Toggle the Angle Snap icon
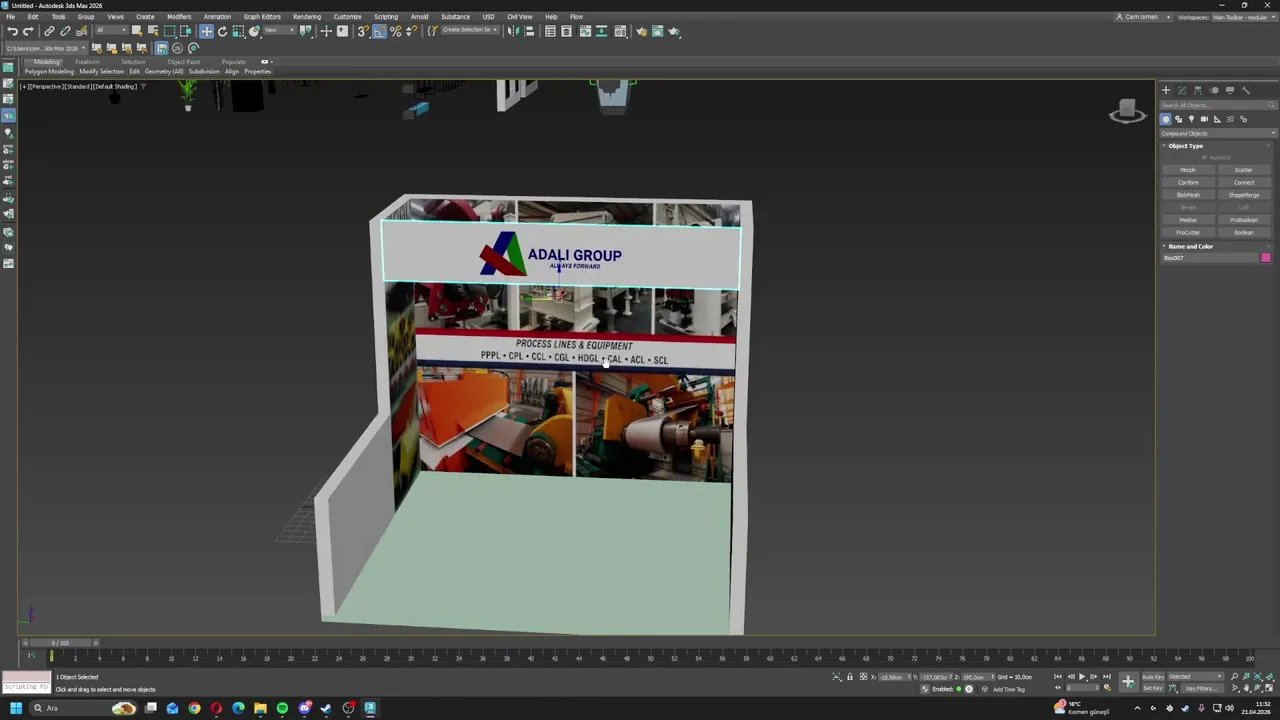Screen dimensions: 1280x720 [x=379, y=31]
